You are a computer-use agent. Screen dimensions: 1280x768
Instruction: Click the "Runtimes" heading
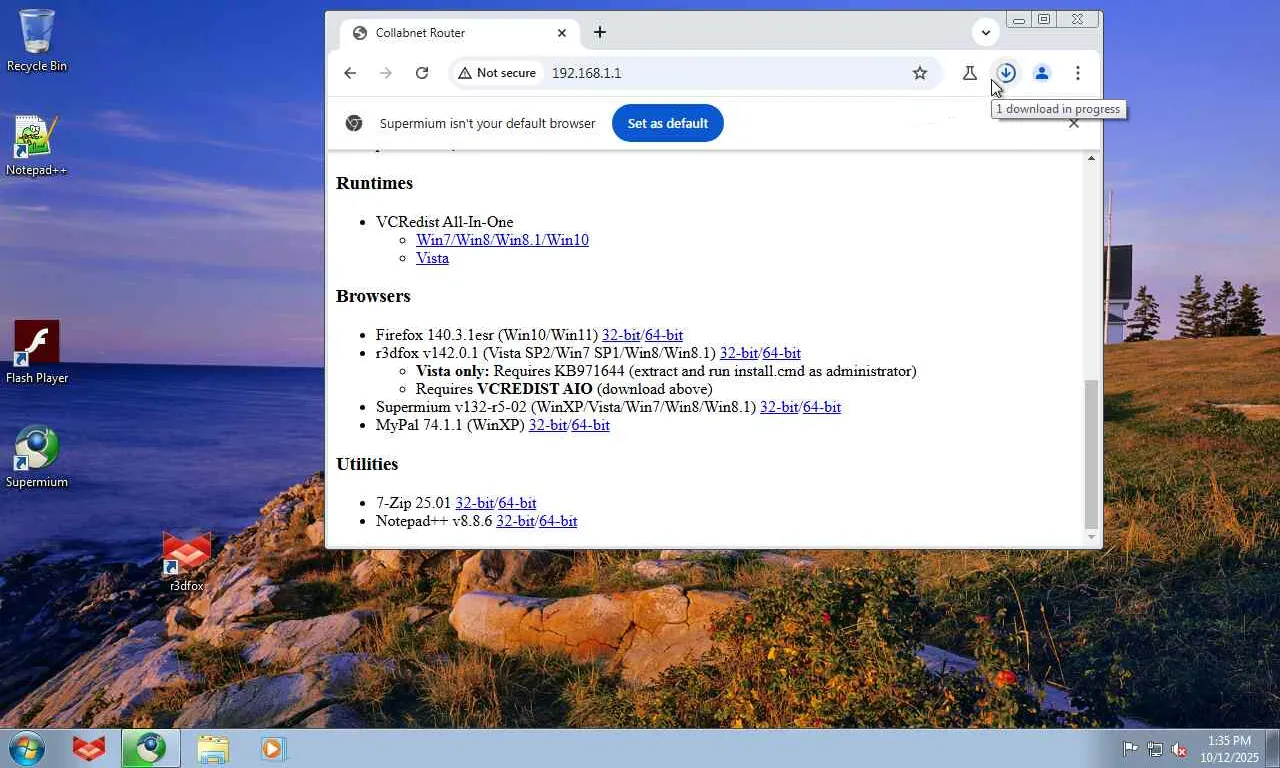click(374, 183)
